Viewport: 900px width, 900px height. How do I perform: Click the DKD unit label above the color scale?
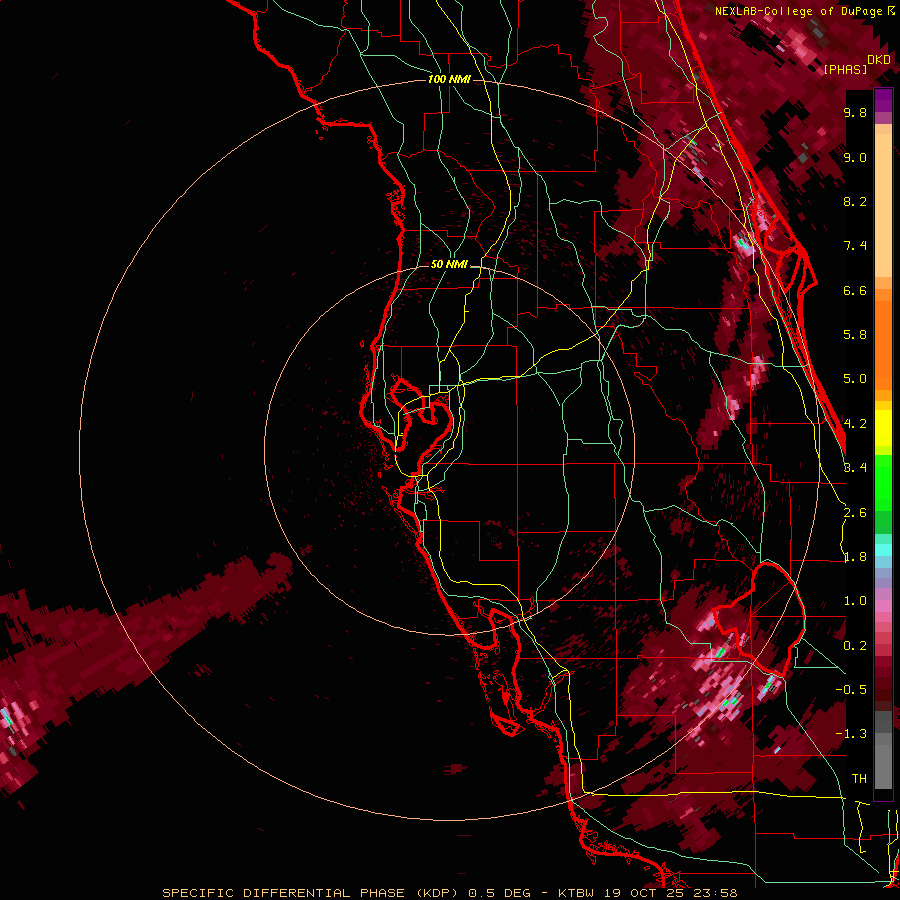(x=879, y=59)
